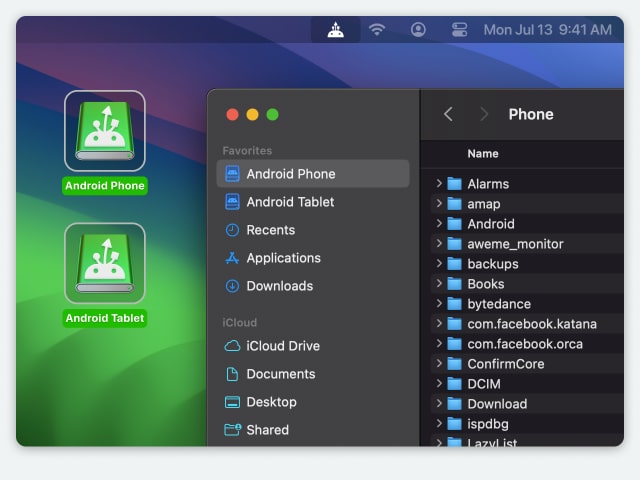Expand the bytedance folder

point(439,303)
